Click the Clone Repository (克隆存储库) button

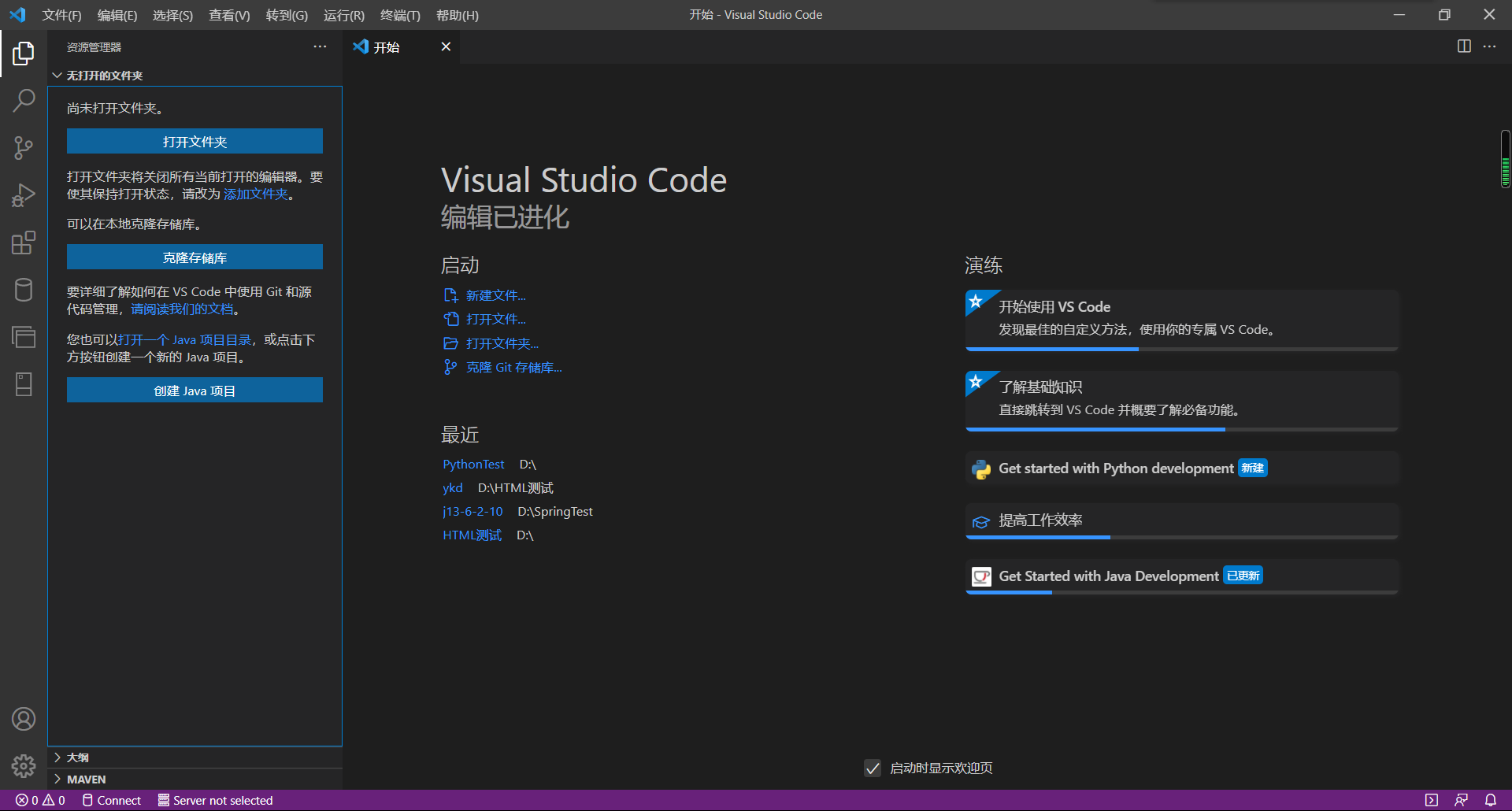click(195, 257)
